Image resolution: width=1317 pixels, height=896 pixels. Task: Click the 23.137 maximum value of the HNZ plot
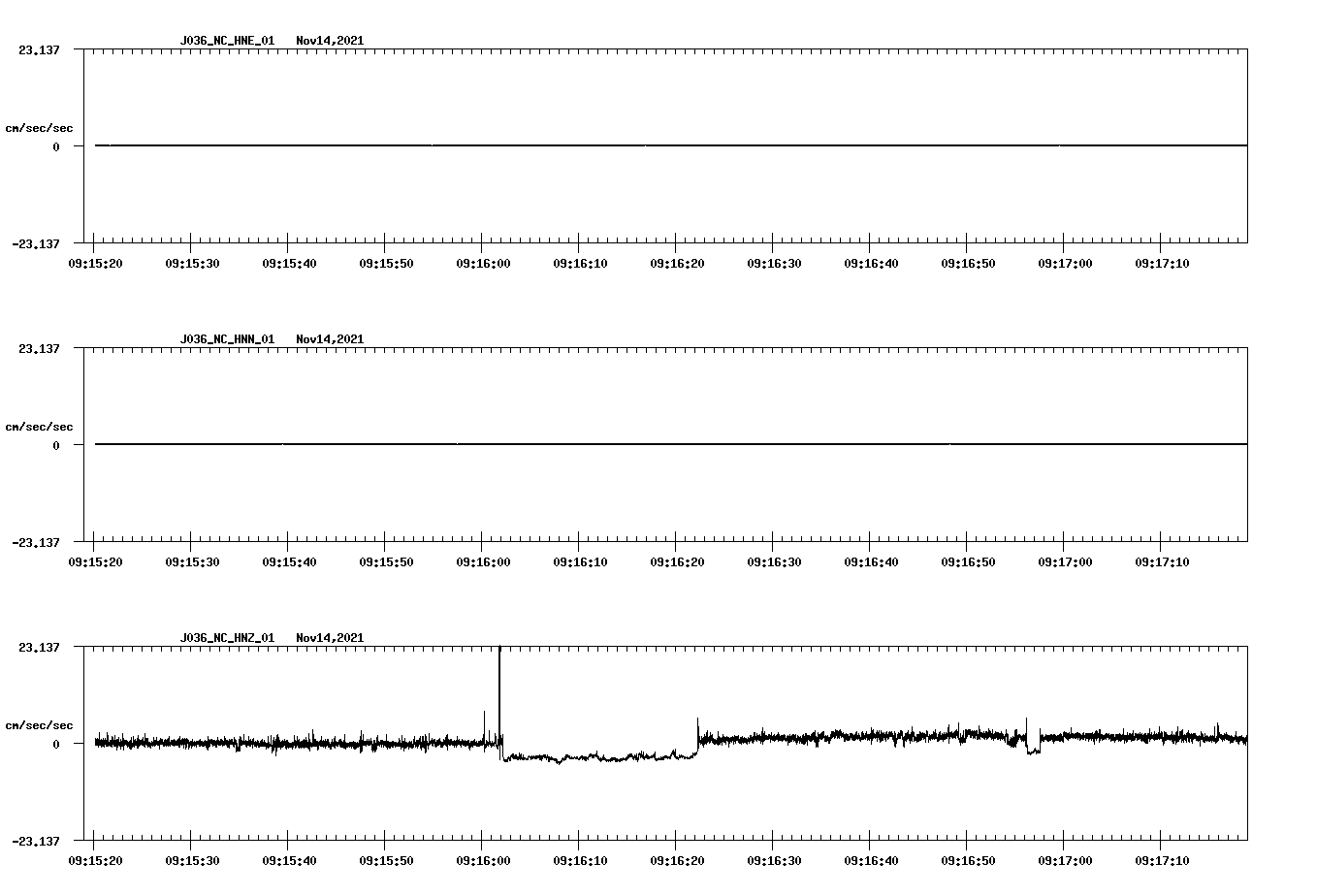(x=39, y=647)
